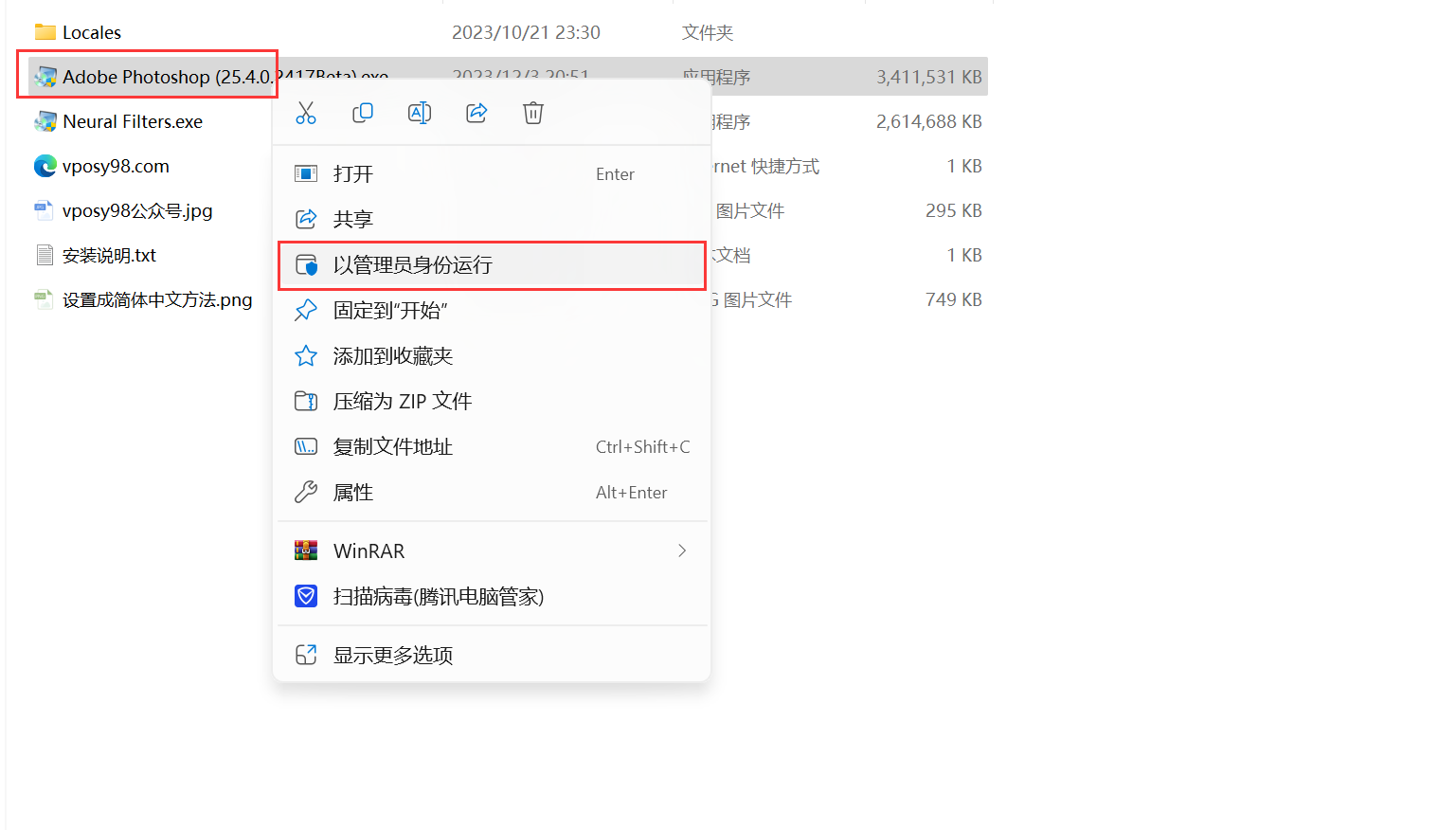1456x830 pixels.
Task: Choose 共享 in the context menu
Action: pos(353,220)
